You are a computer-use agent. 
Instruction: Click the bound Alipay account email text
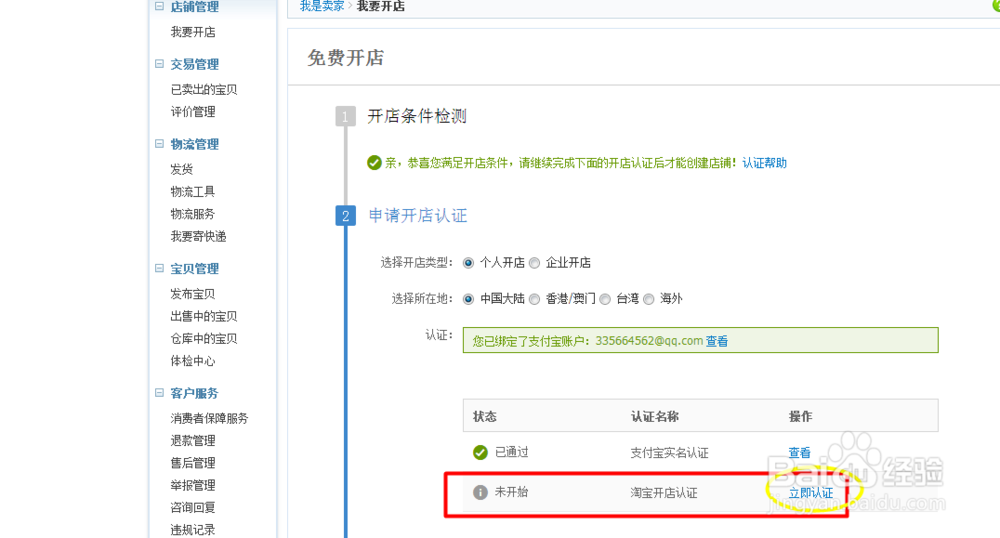tap(649, 341)
